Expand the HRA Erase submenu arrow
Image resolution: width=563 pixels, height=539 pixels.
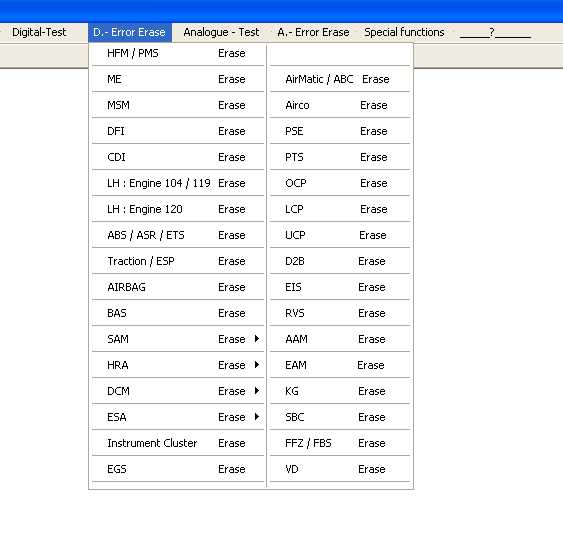256,365
